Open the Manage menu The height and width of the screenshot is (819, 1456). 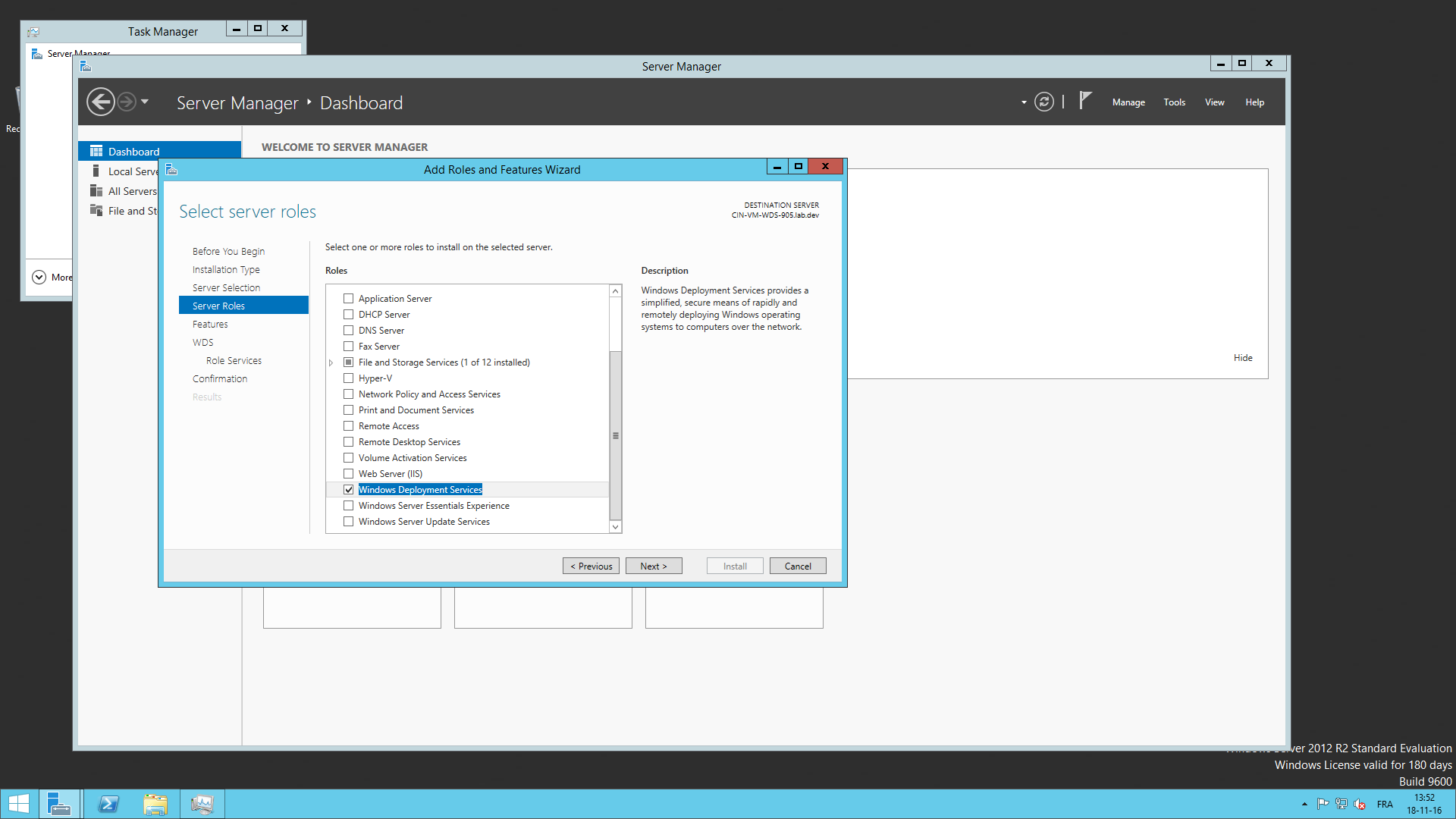pos(1128,102)
